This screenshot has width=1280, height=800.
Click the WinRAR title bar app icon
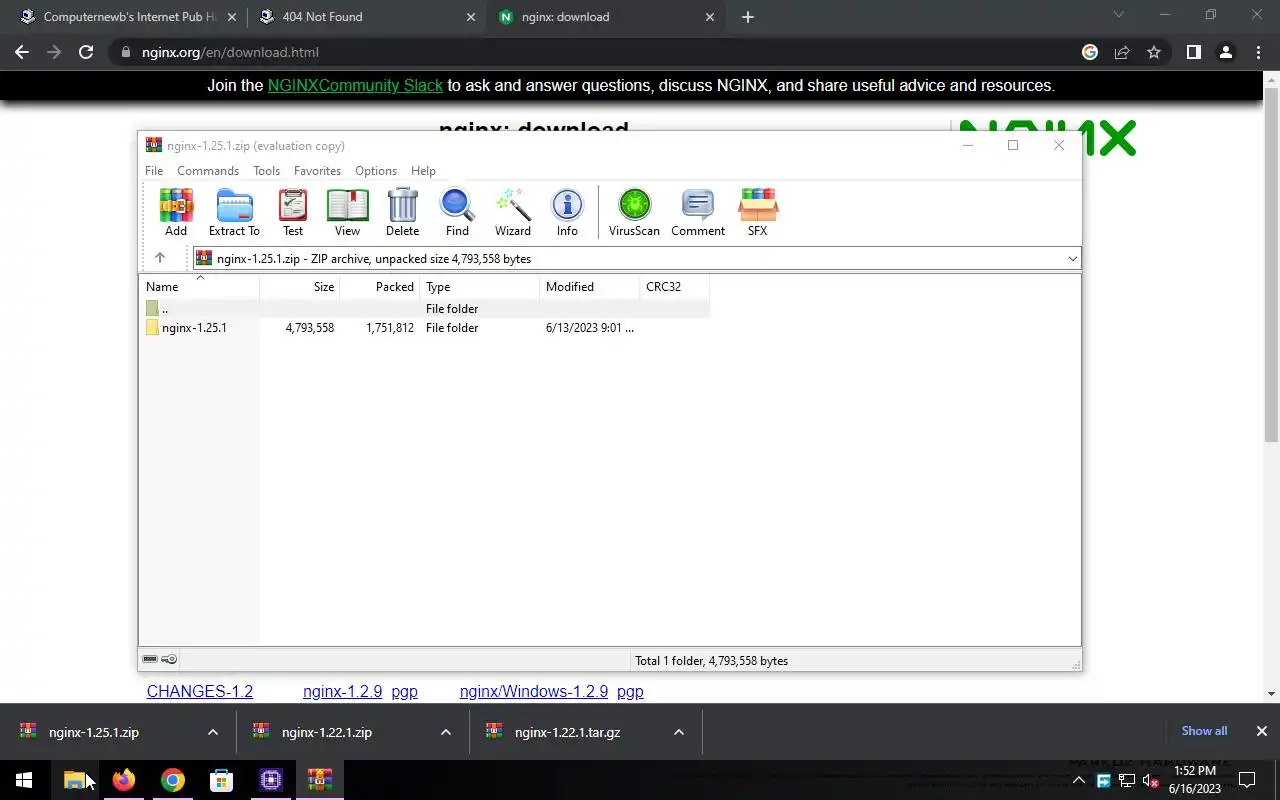point(154,145)
